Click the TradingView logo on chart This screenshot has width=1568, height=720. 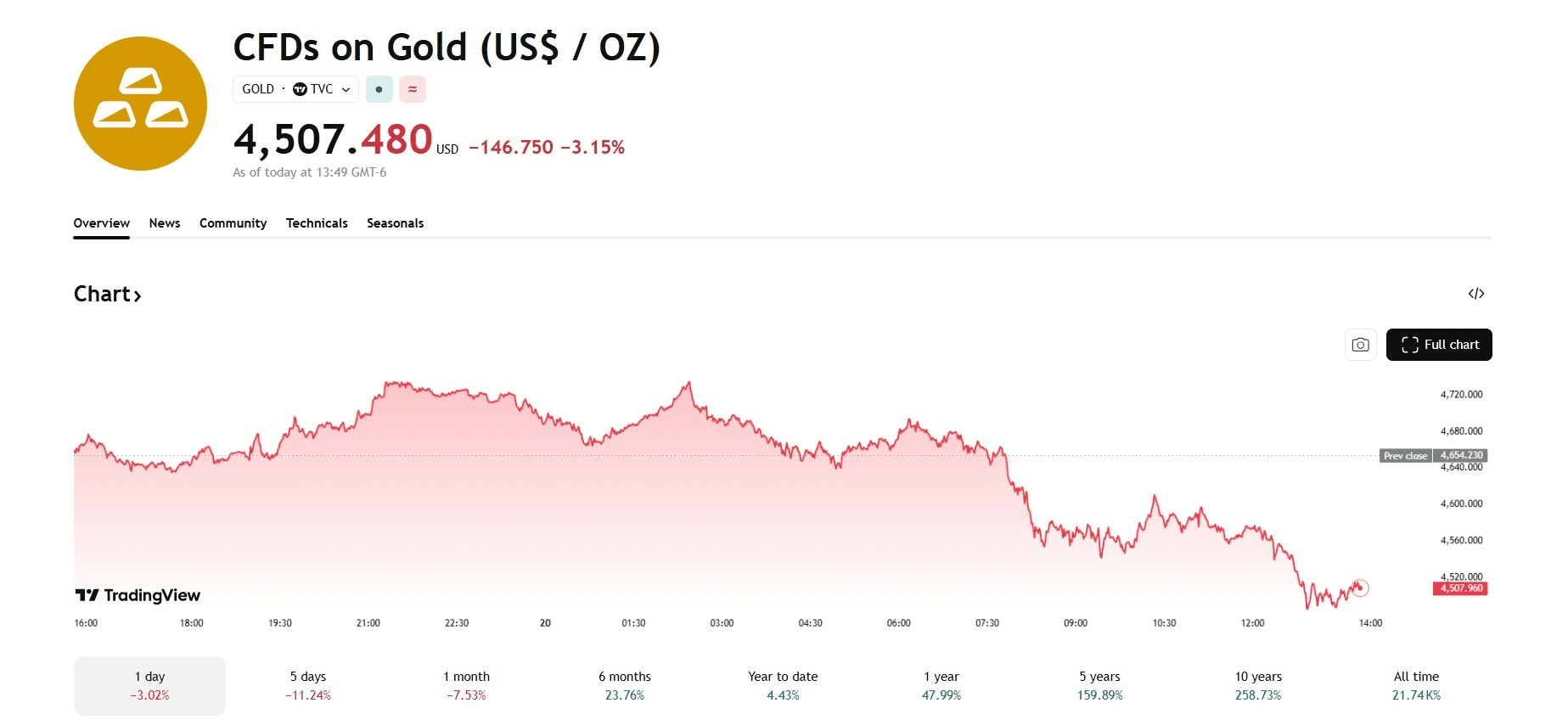pyautogui.click(x=138, y=595)
